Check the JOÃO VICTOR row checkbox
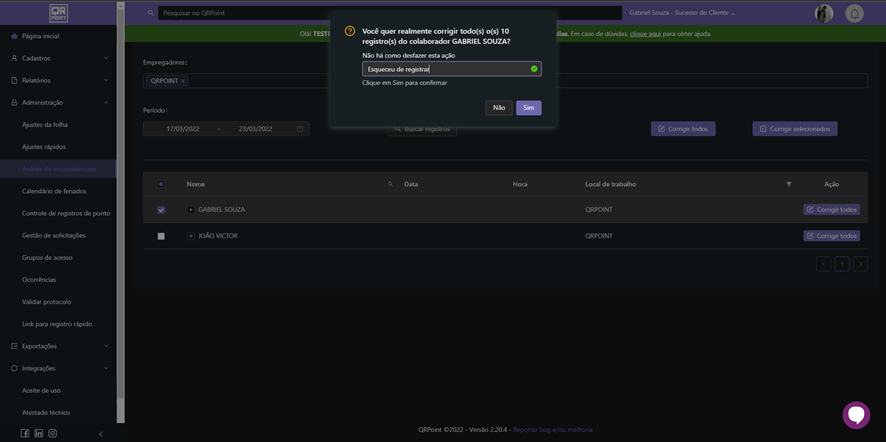886x442 pixels. click(x=161, y=236)
